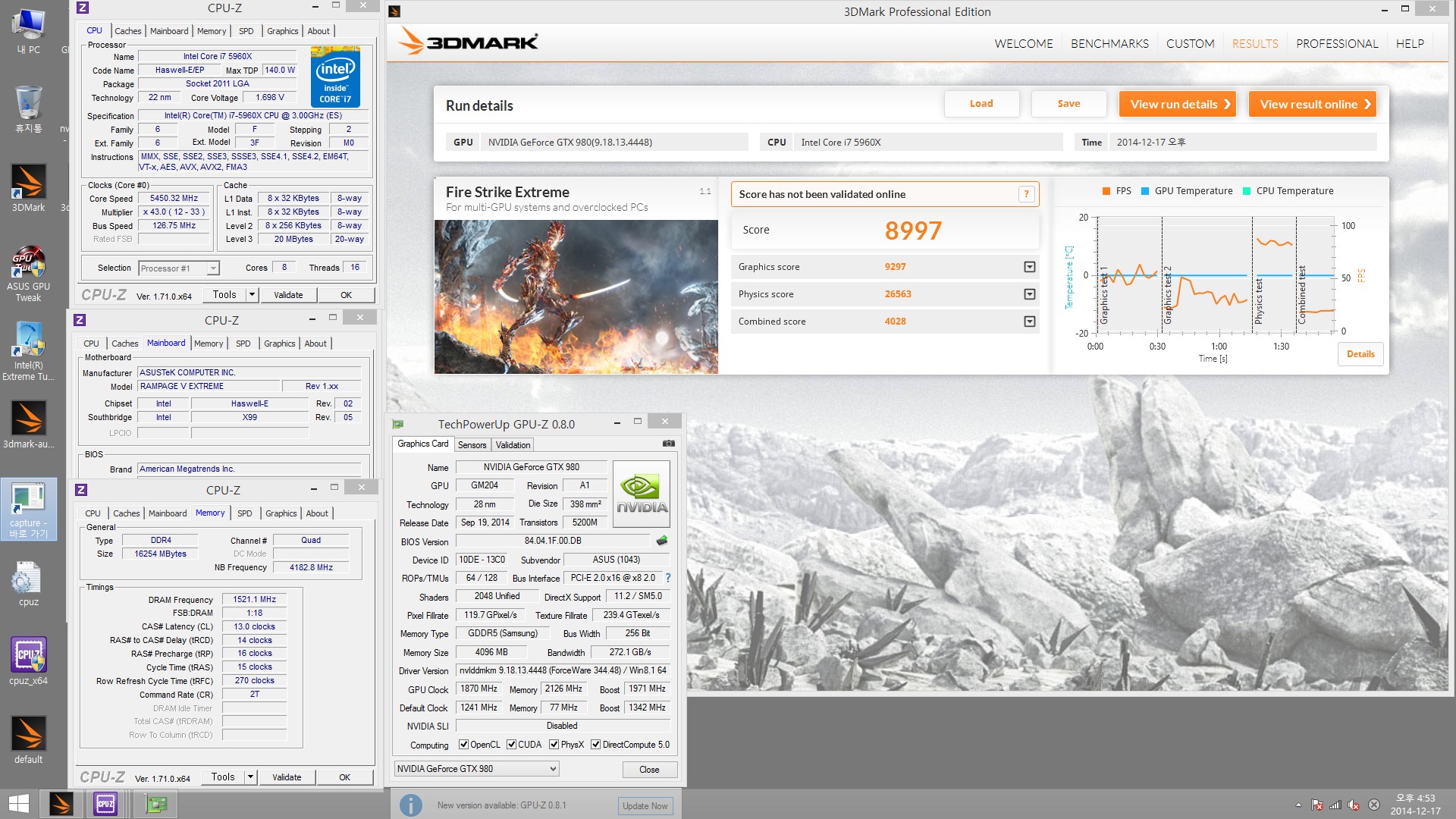The width and height of the screenshot is (1456, 819).
Task: Click Update Now in GPU-Z notice
Action: (x=645, y=805)
